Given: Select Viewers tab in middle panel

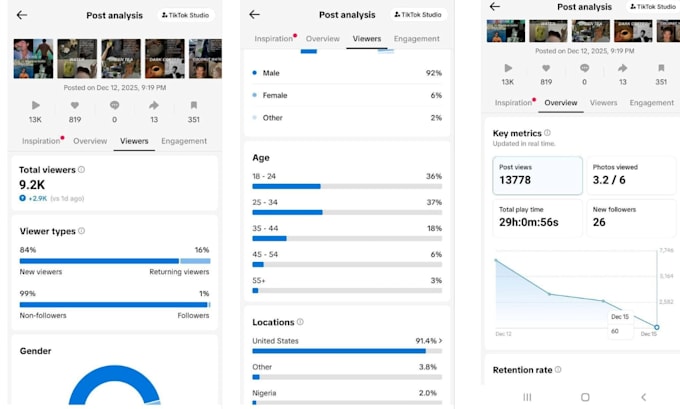Looking at the screenshot, I should point(367,39).
